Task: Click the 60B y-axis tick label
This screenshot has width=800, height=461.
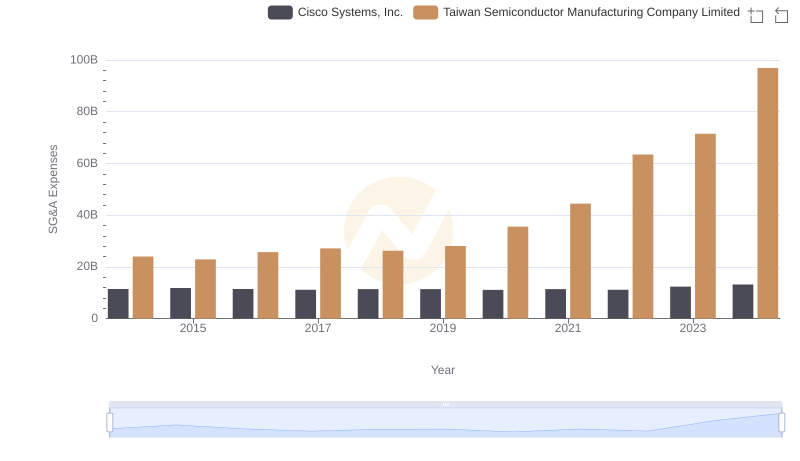Action: pyautogui.click(x=87, y=163)
